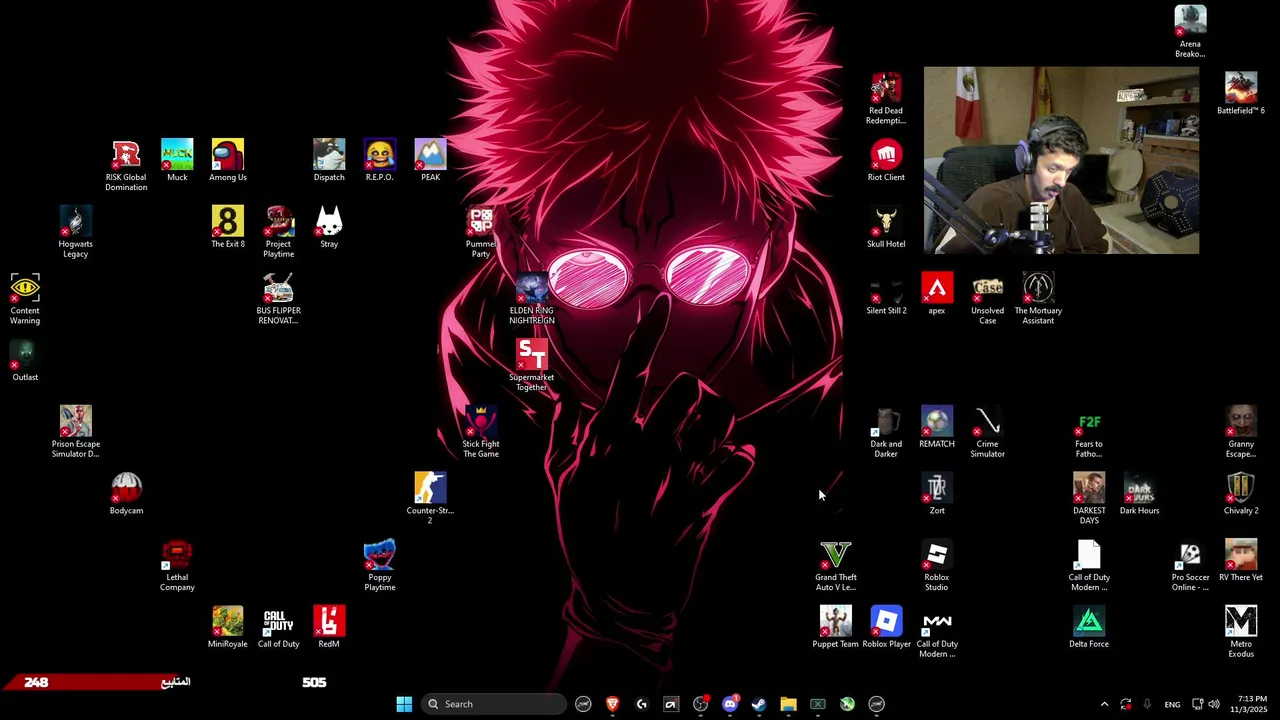Select the Pro Soccer Online icon
The width and height of the screenshot is (1280, 720).
[1190, 566]
